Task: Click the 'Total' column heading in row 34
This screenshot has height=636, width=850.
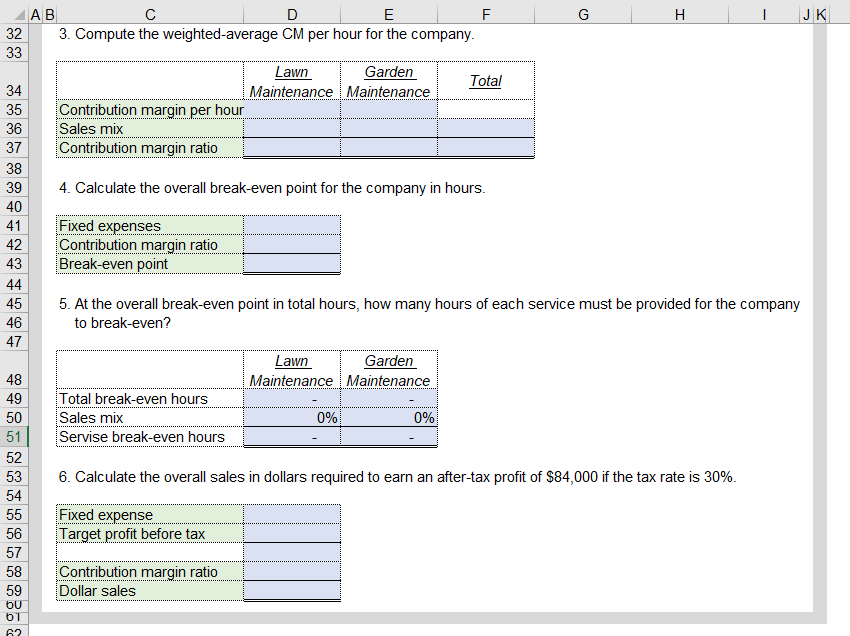Action: pos(486,81)
